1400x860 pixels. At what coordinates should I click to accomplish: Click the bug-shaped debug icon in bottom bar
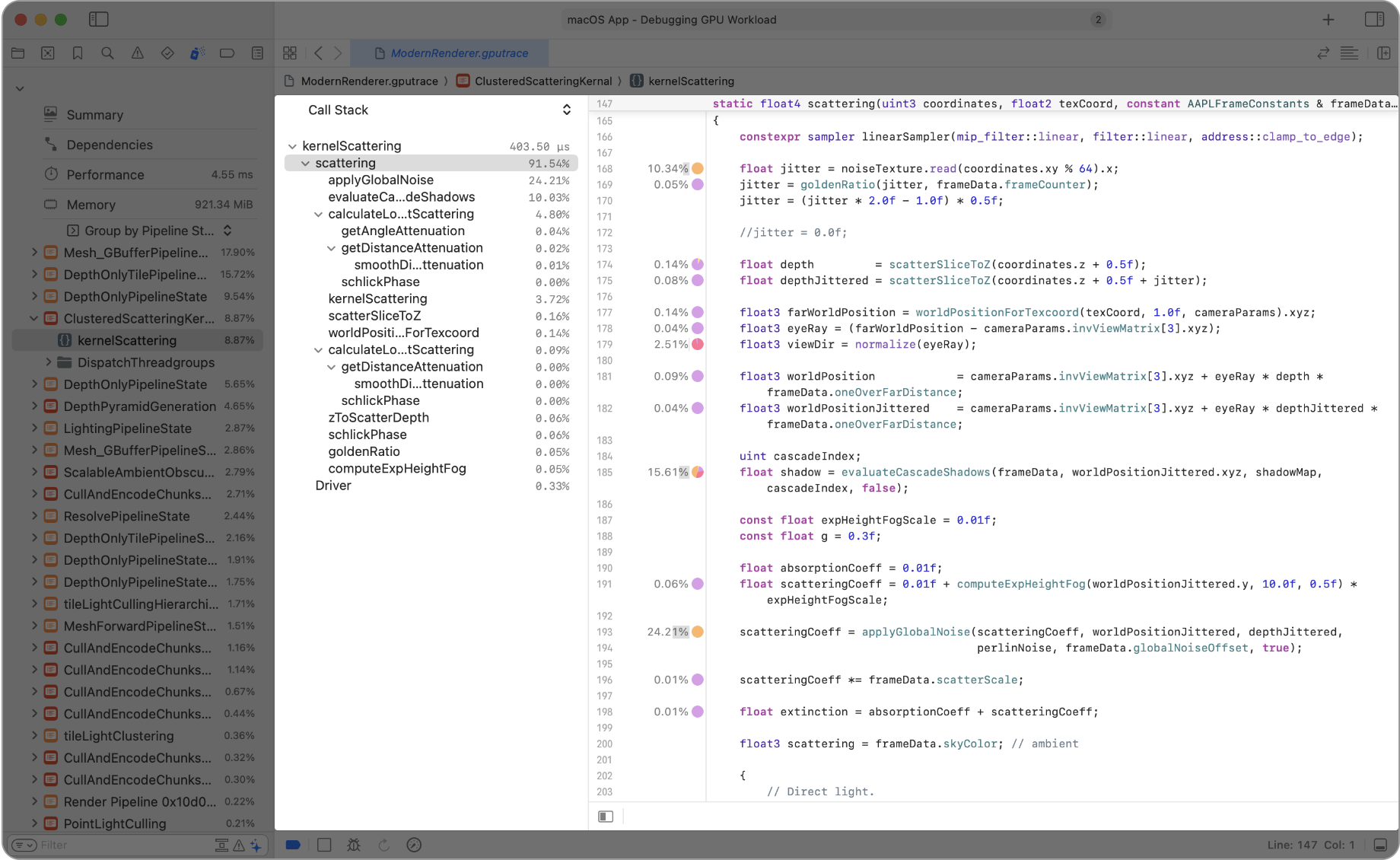point(354,845)
